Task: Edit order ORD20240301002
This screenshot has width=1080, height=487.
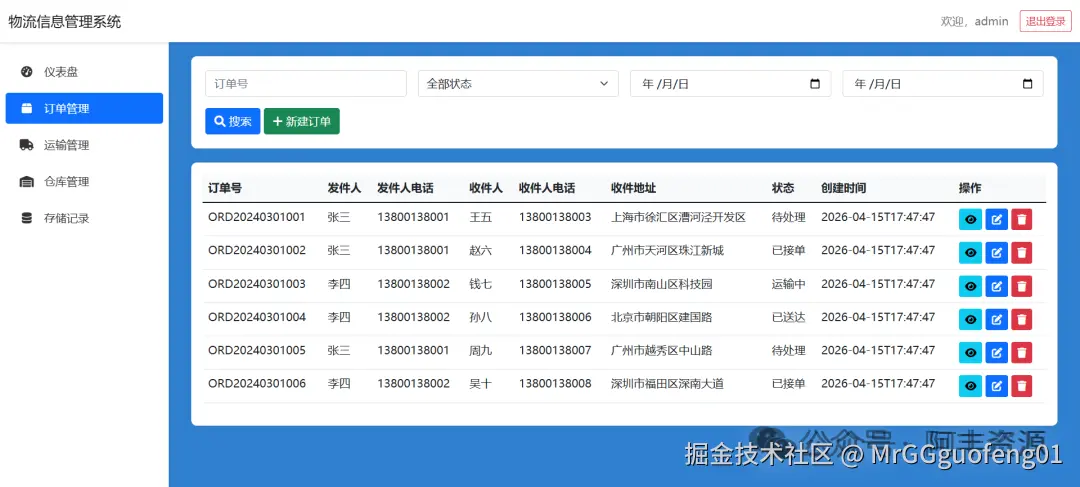Action: pos(997,253)
